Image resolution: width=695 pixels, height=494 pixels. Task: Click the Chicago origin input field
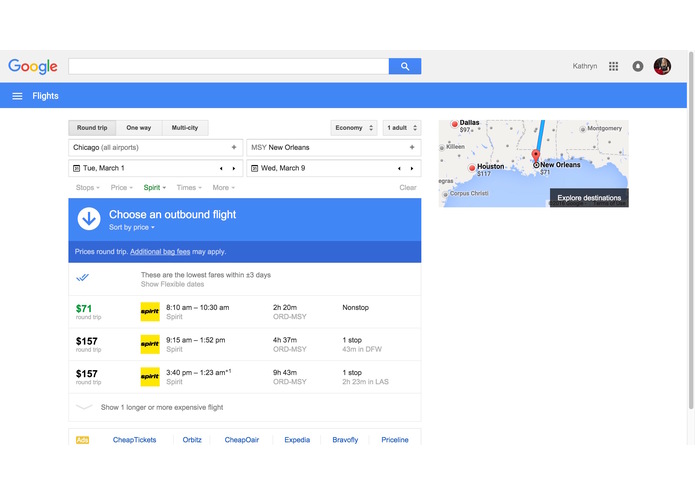(x=156, y=148)
